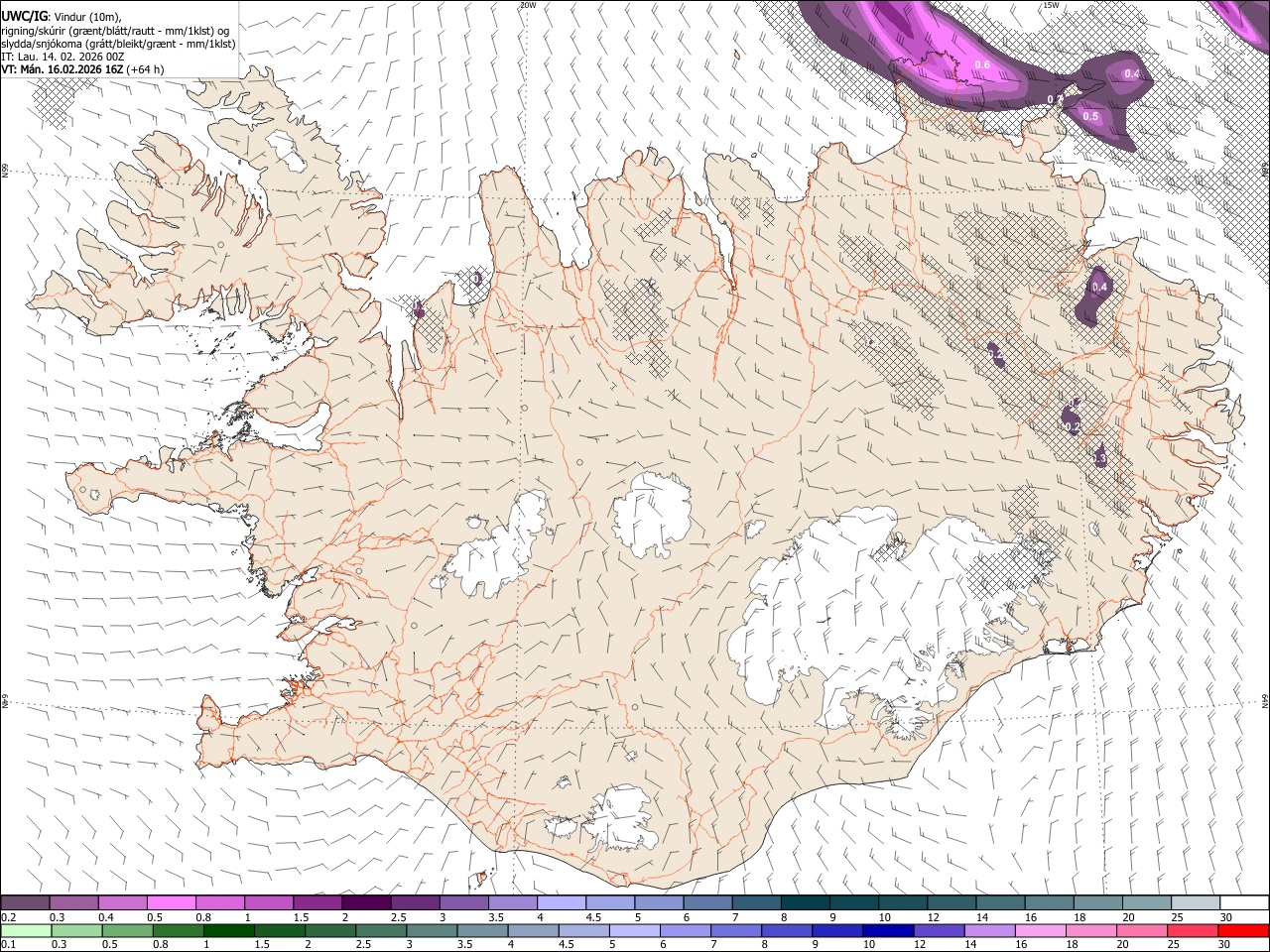1270x952 pixels.
Task: Select the 'UWC/IG: Vindur (10m)' title line
Action: point(62,17)
